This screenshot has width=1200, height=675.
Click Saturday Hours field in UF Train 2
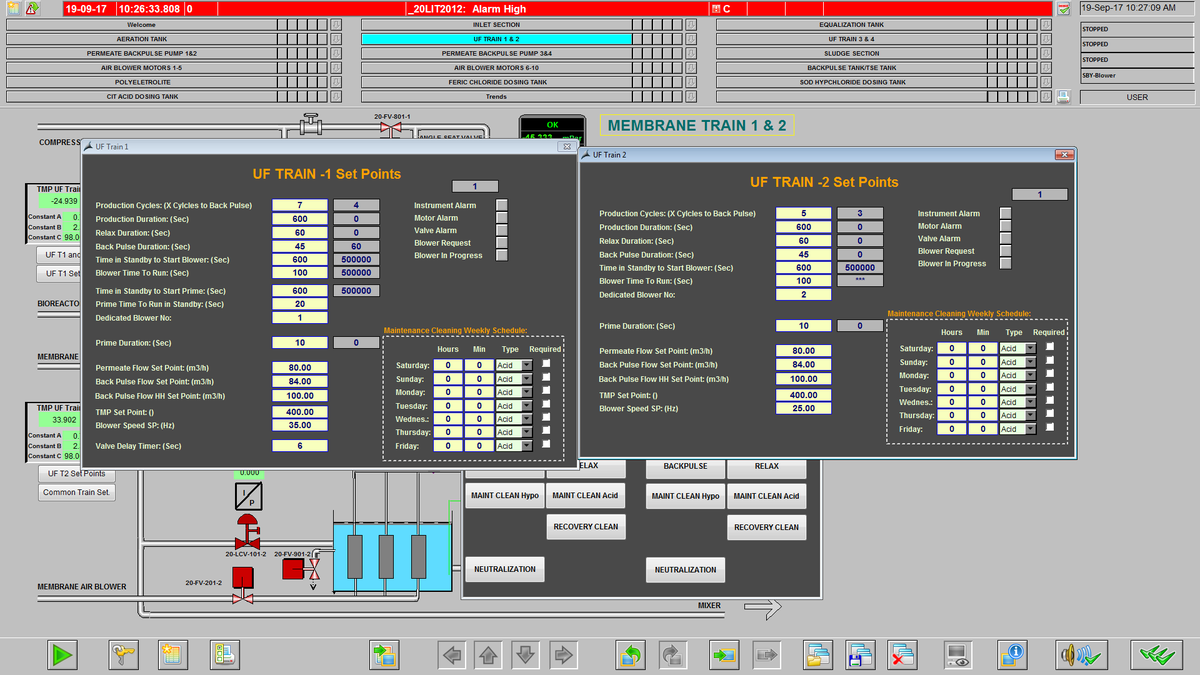click(953, 348)
